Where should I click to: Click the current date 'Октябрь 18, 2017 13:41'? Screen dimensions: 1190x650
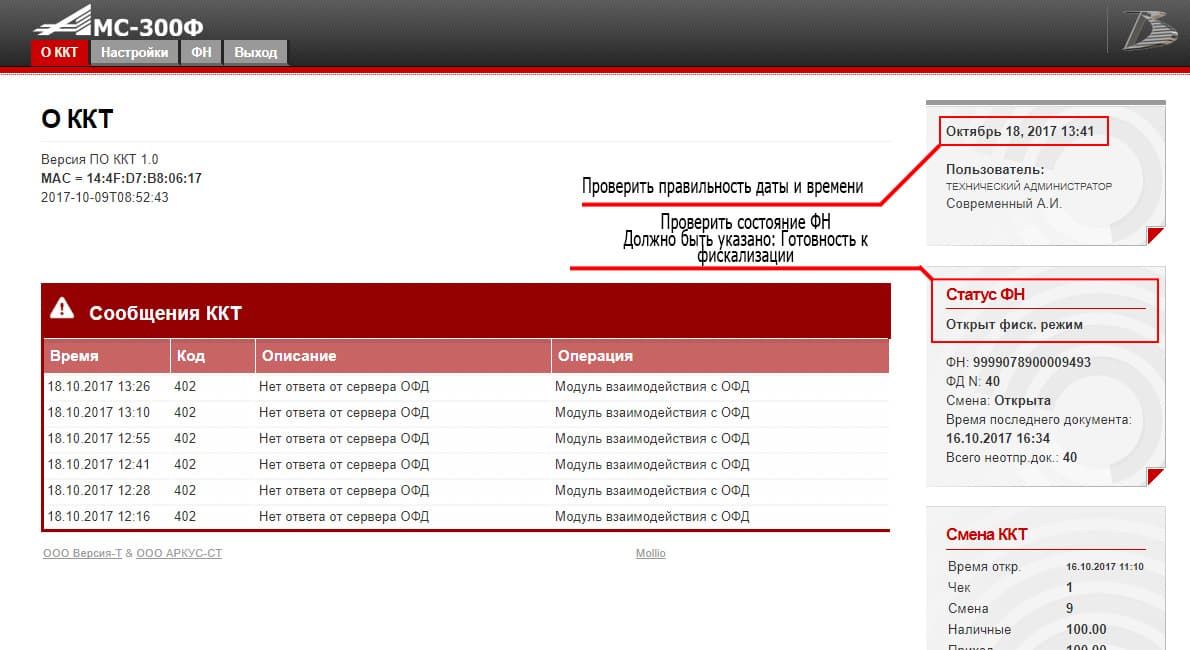pos(1020,131)
